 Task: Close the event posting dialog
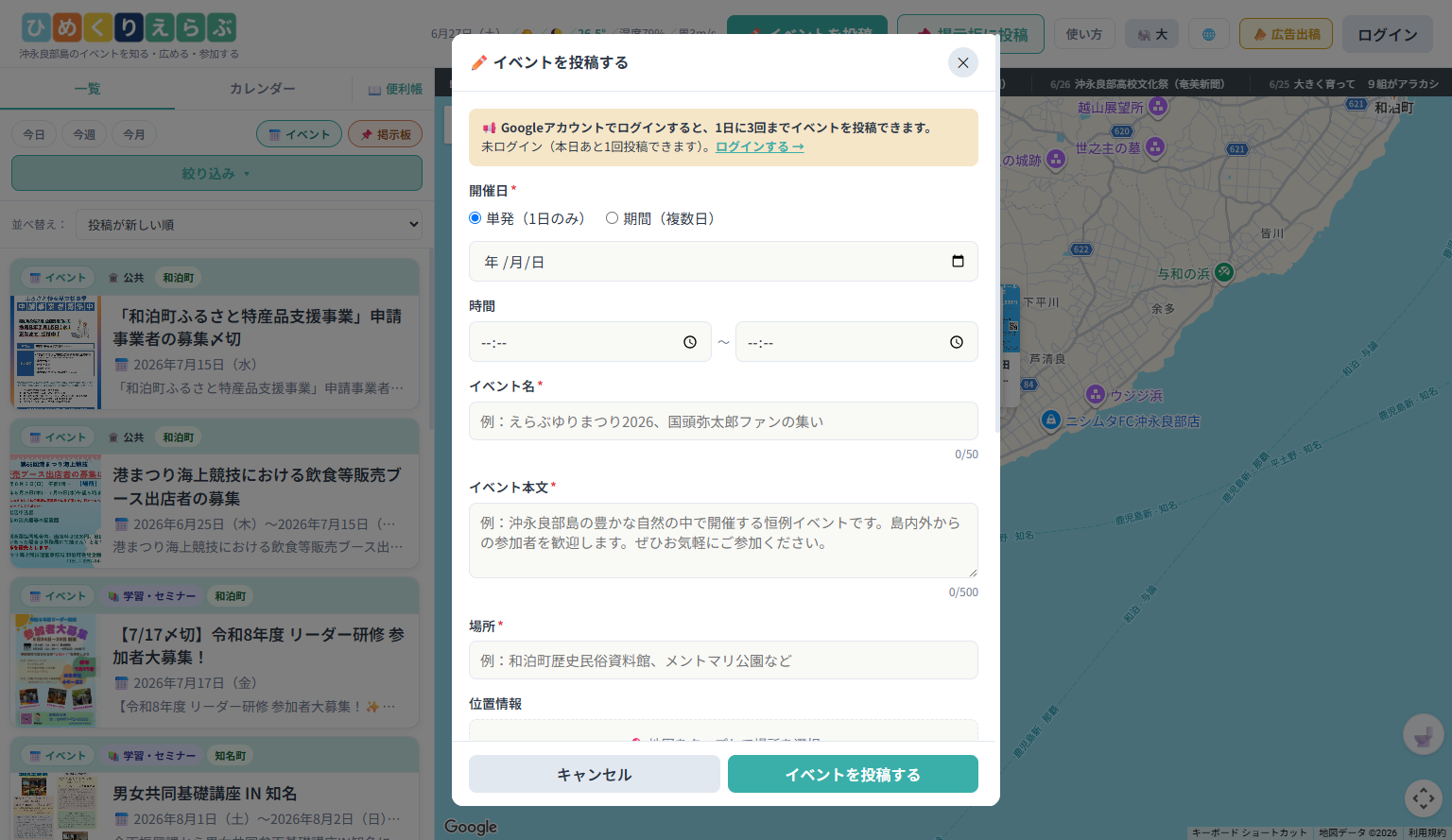(x=962, y=62)
